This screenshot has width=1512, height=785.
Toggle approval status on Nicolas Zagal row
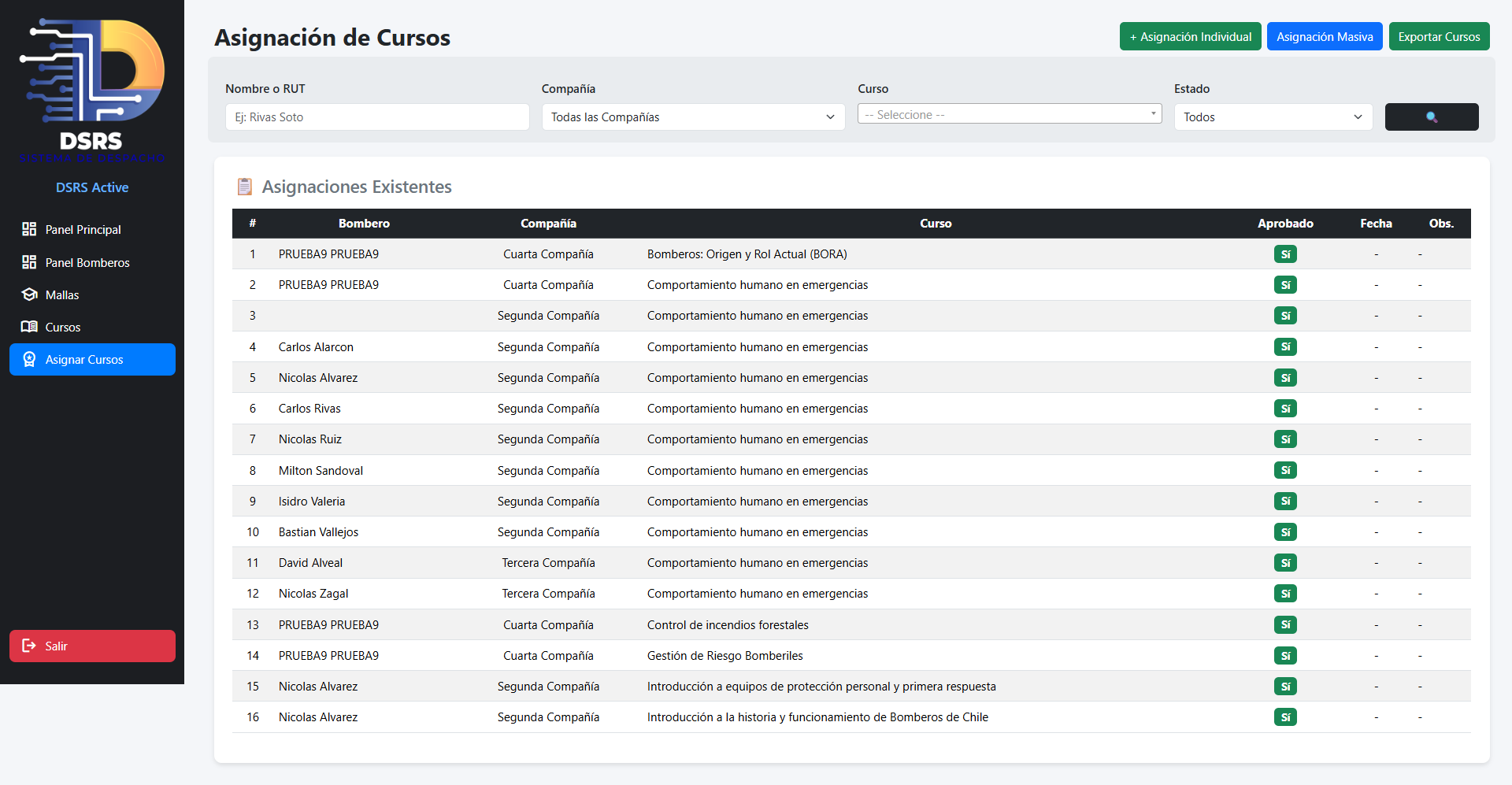pyautogui.click(x=1285, y=594)
